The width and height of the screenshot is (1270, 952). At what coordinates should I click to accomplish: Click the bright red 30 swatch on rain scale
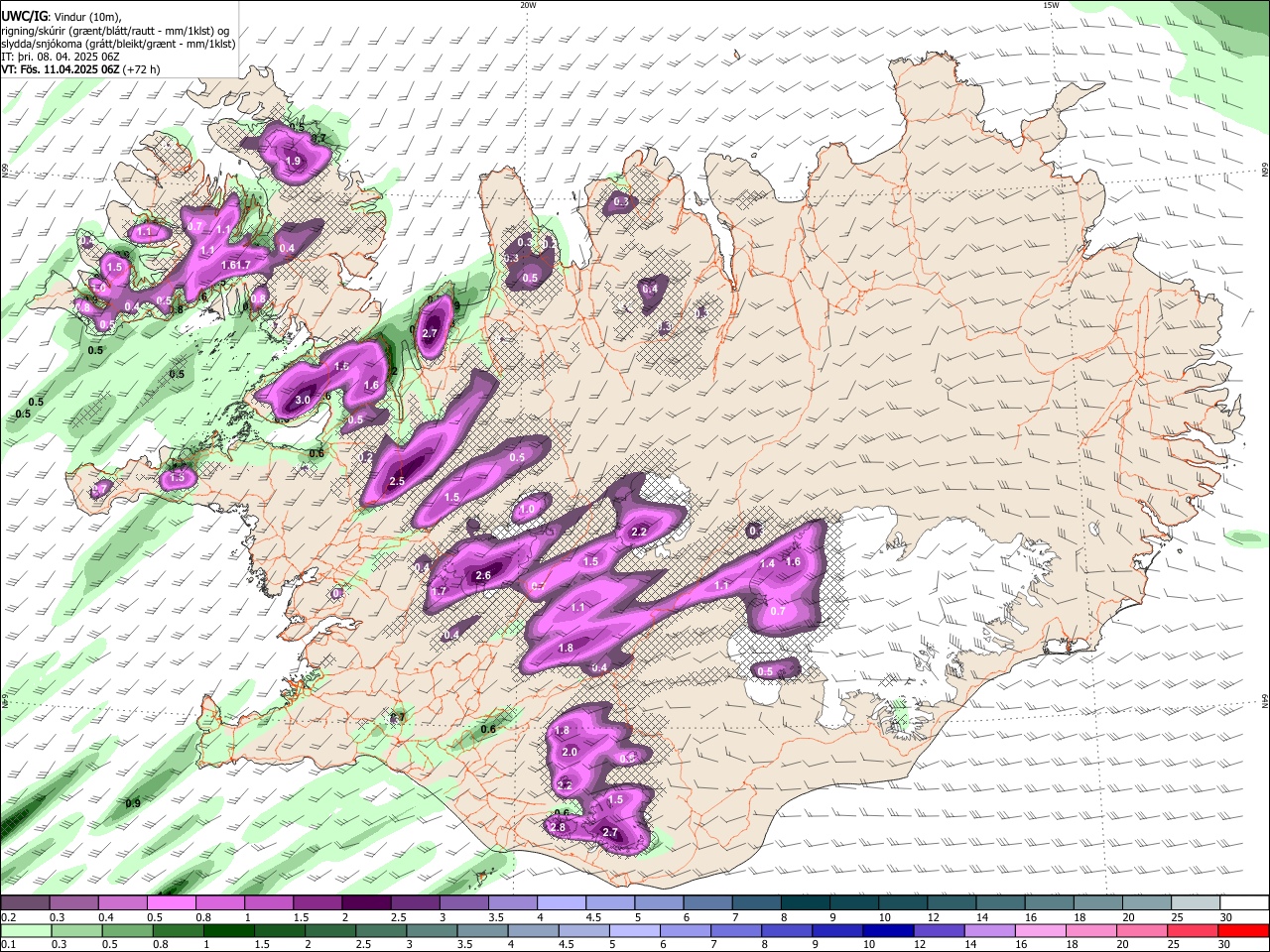[x=1245, y=930]
